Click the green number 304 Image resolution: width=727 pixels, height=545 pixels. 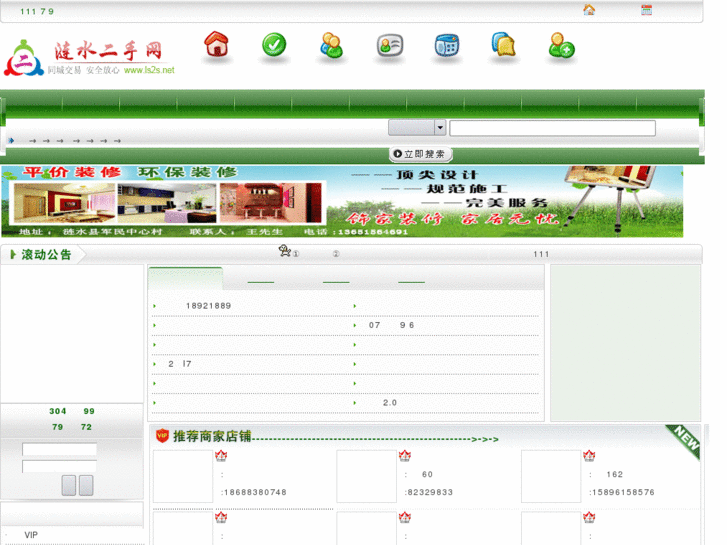click(58, 411)
